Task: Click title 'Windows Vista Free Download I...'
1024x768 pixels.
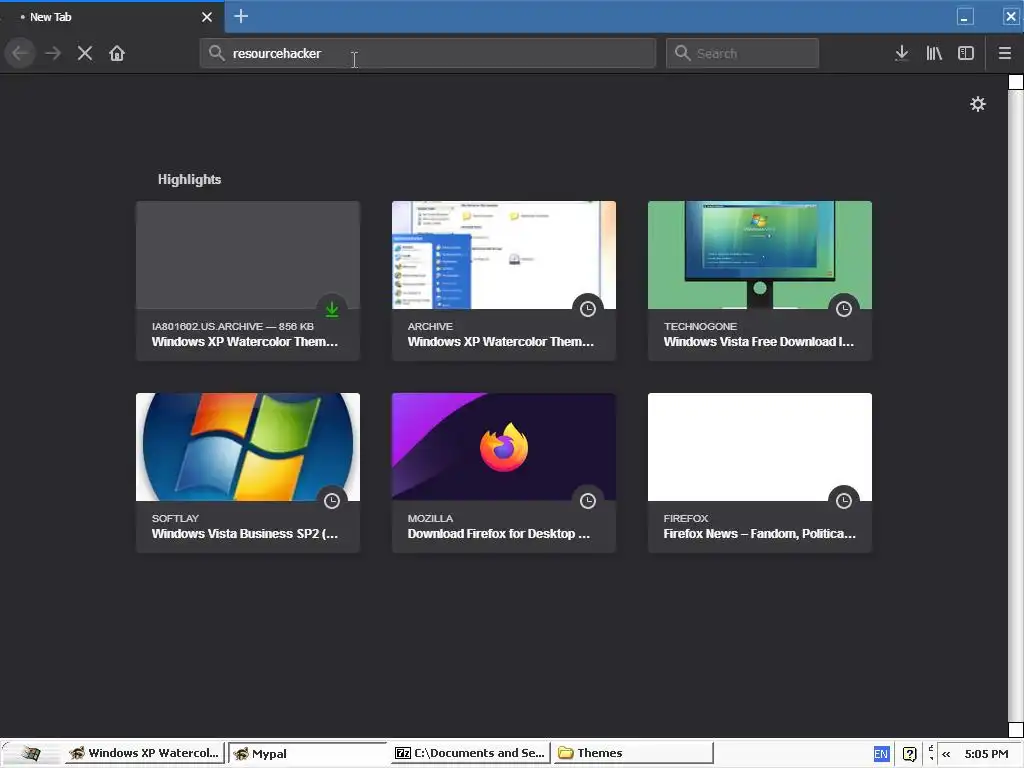Action: tap(758, 342)
